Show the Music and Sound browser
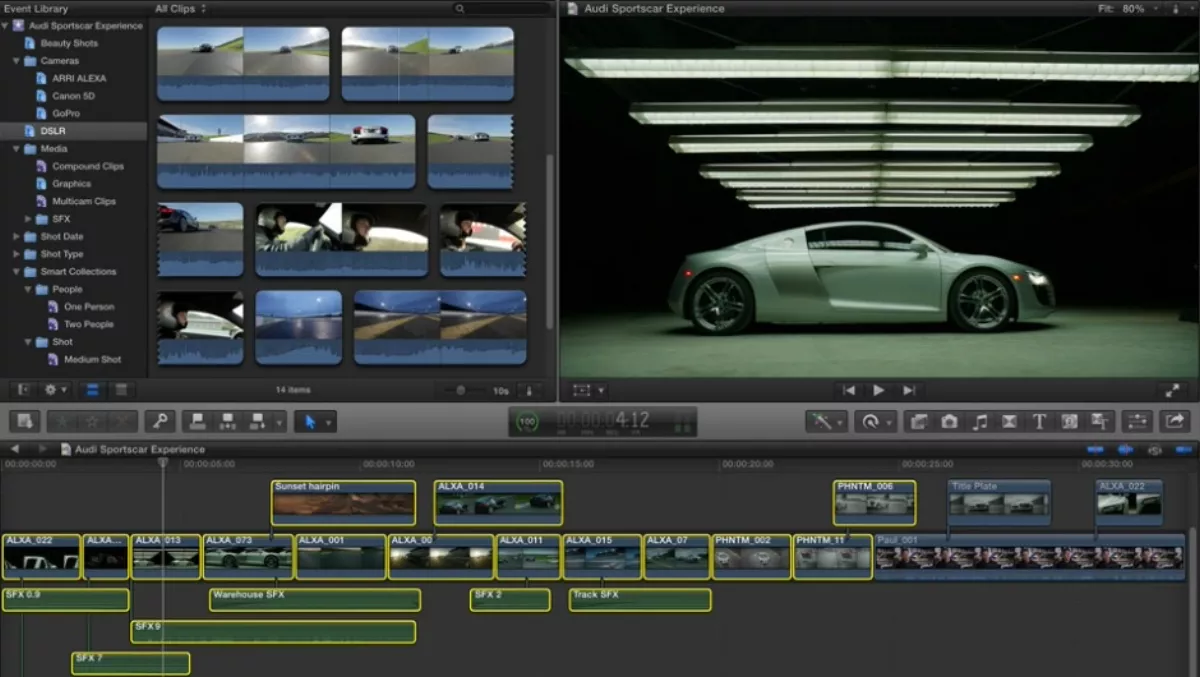 (979, 421)
